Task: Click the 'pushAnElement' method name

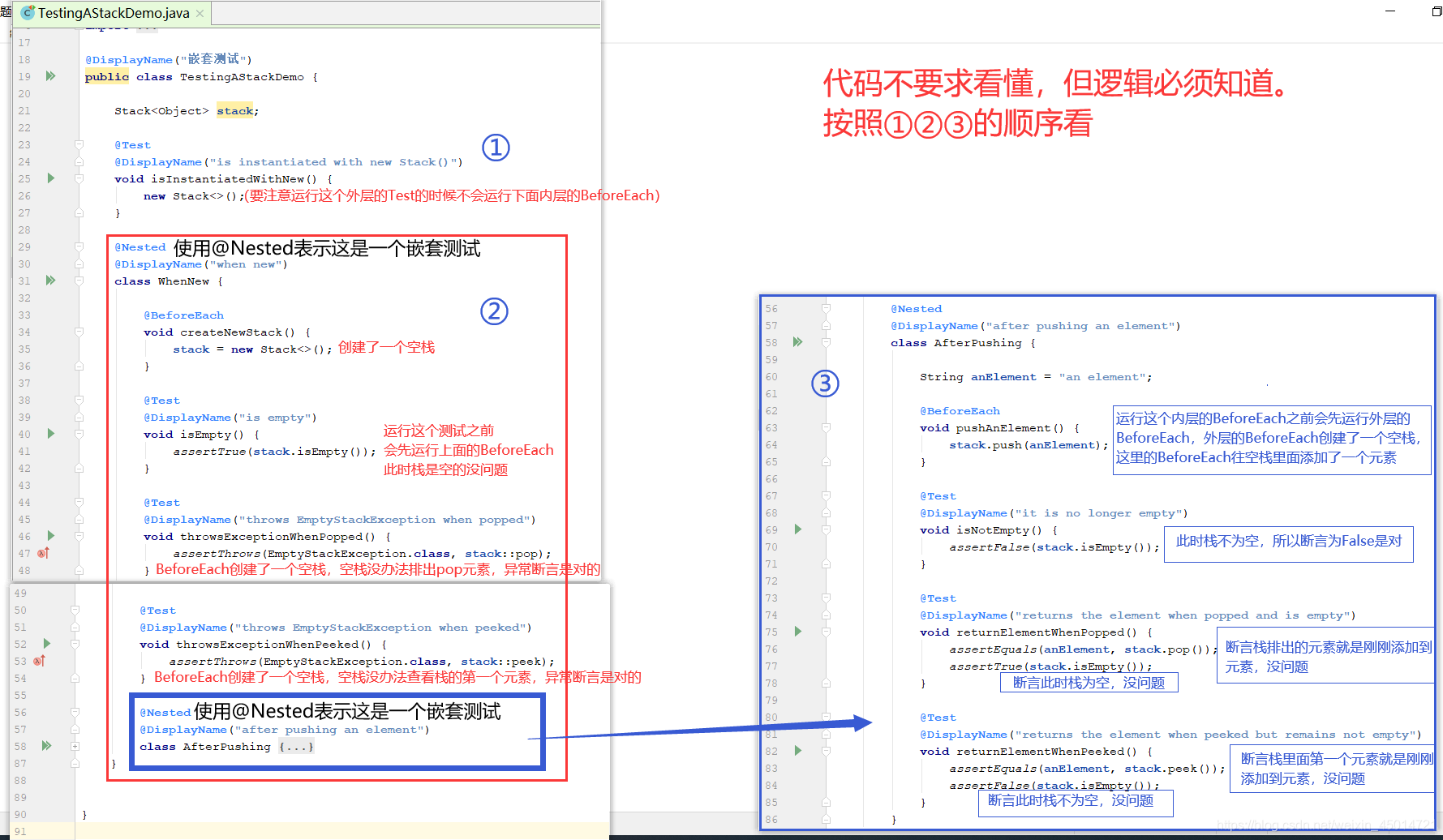Action: (1004, 428)
